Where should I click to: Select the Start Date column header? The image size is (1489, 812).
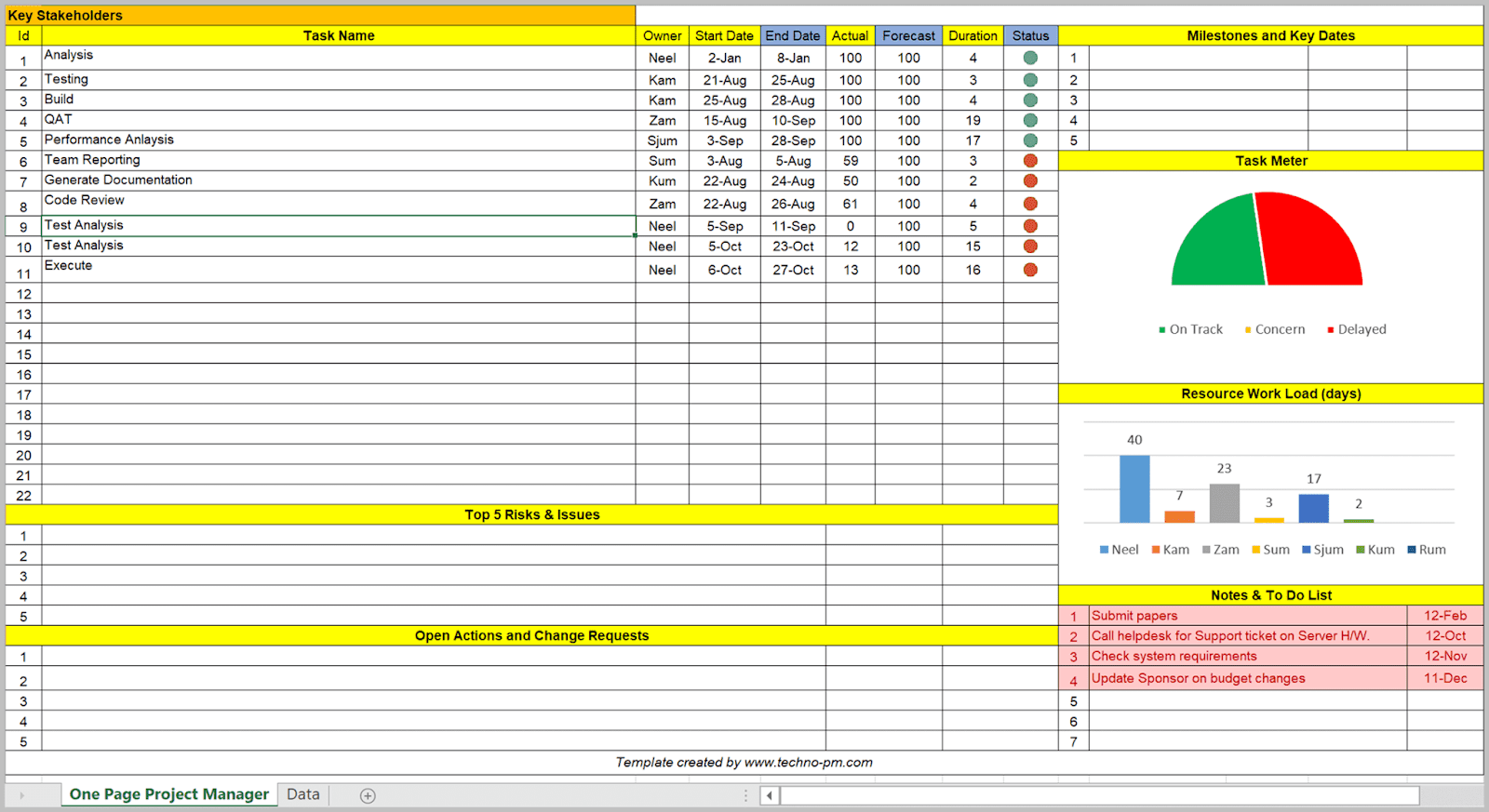(x=724, y=35)
